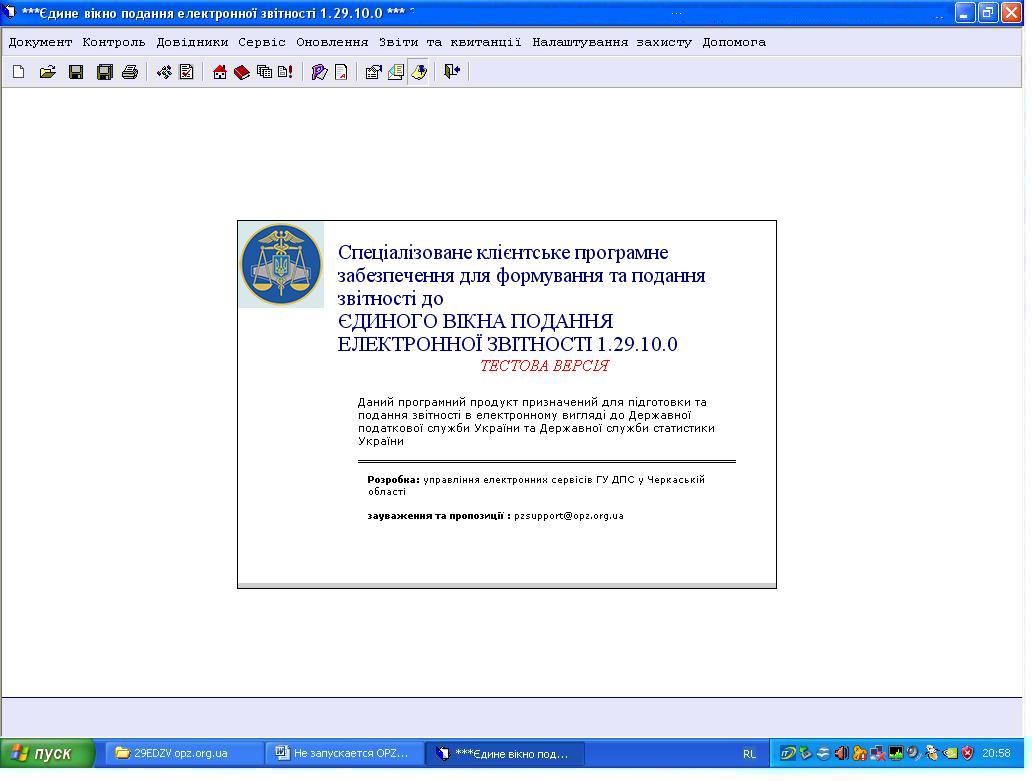Click the purple P pencil icon
Screen dimensions: 1032x781
click(x=320, y=72)
